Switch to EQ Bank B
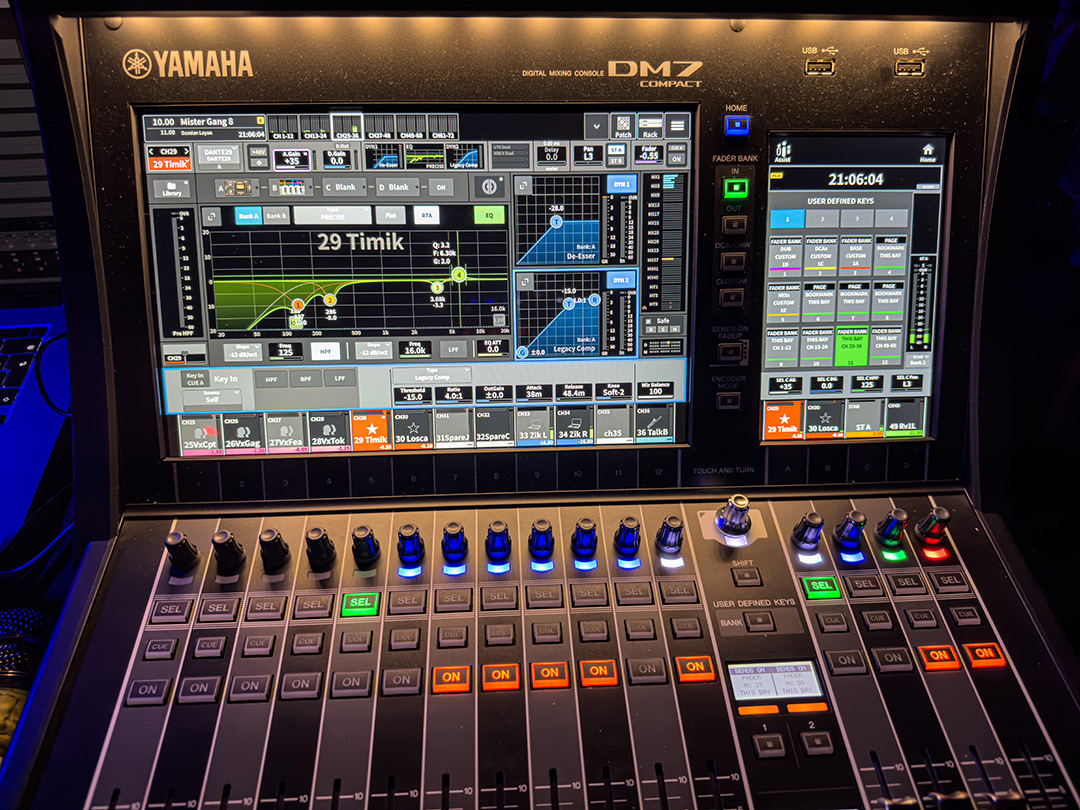 pos(276,216)
